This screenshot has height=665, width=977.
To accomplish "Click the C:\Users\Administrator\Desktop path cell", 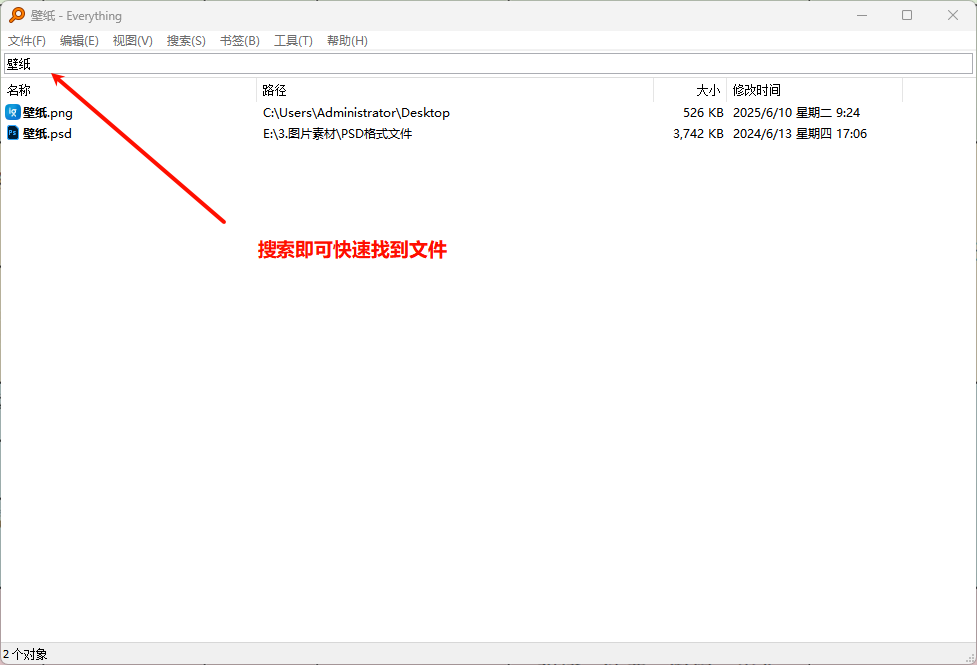I will point(356,113).
